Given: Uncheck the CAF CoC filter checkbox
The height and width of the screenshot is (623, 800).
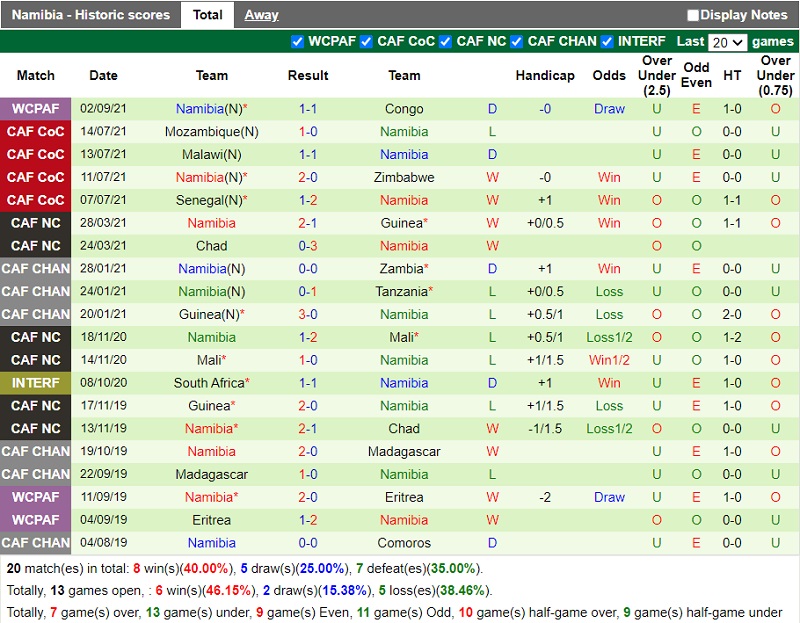Looking at the screenshot, I should point(366,42).
